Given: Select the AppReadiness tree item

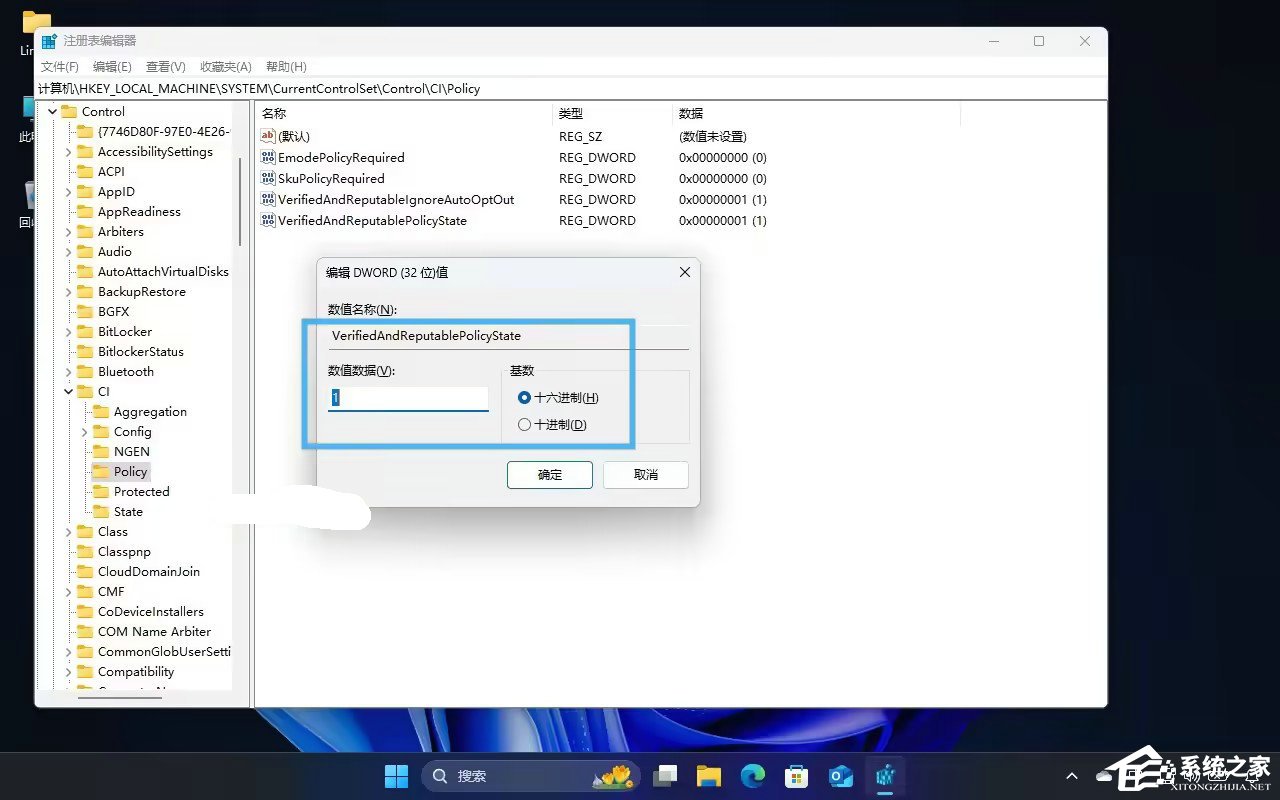Looking at the screenshot, I should [x=139, y=211].
